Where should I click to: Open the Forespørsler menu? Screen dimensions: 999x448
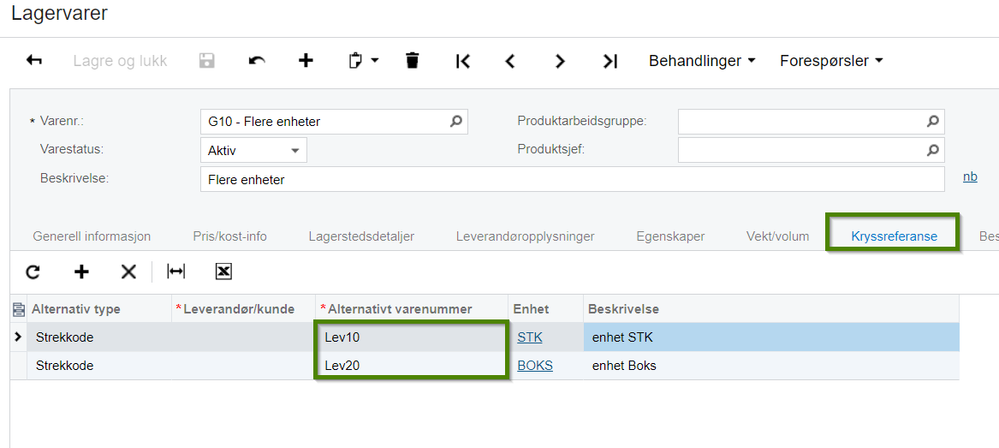(831, 61)
